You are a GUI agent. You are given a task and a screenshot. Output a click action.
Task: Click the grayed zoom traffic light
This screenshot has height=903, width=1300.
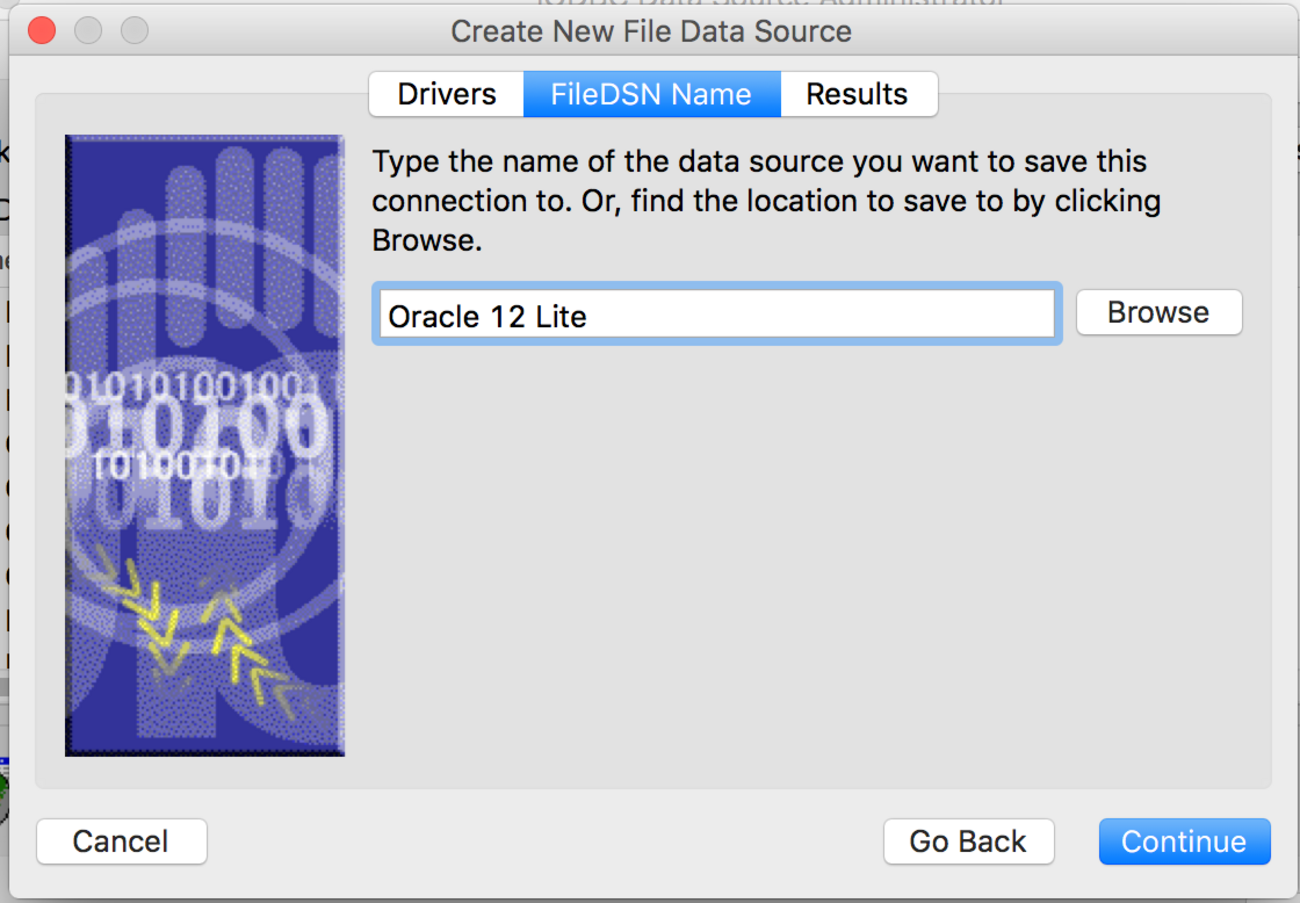[x=133, y=31]
